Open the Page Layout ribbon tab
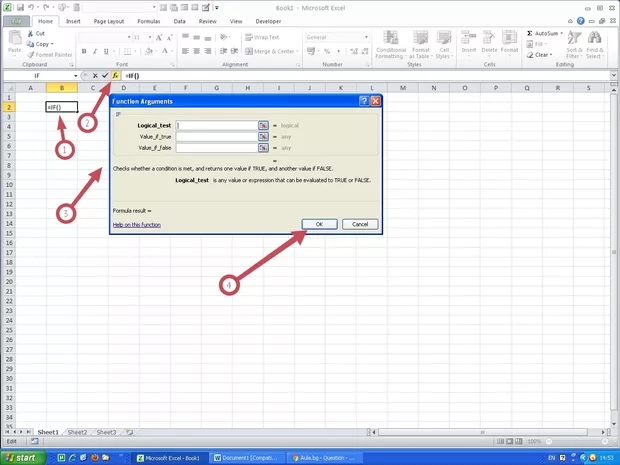This screenshot has height=465, width=620. [109, 20]
